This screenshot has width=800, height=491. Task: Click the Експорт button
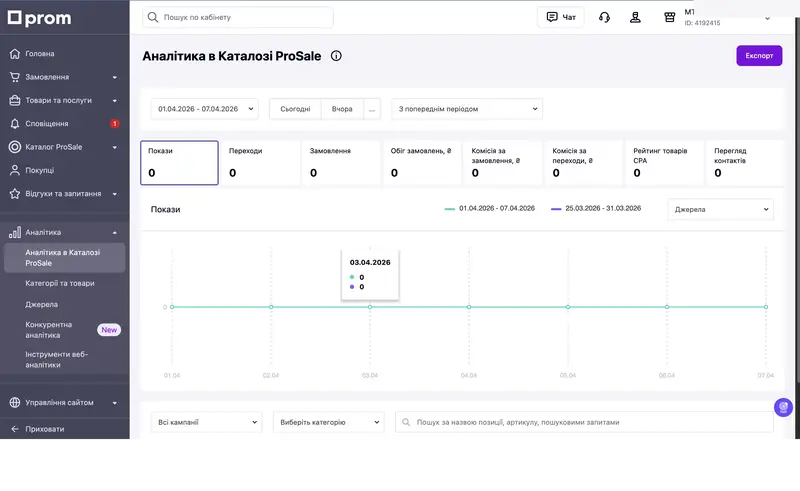pos(758,56)
